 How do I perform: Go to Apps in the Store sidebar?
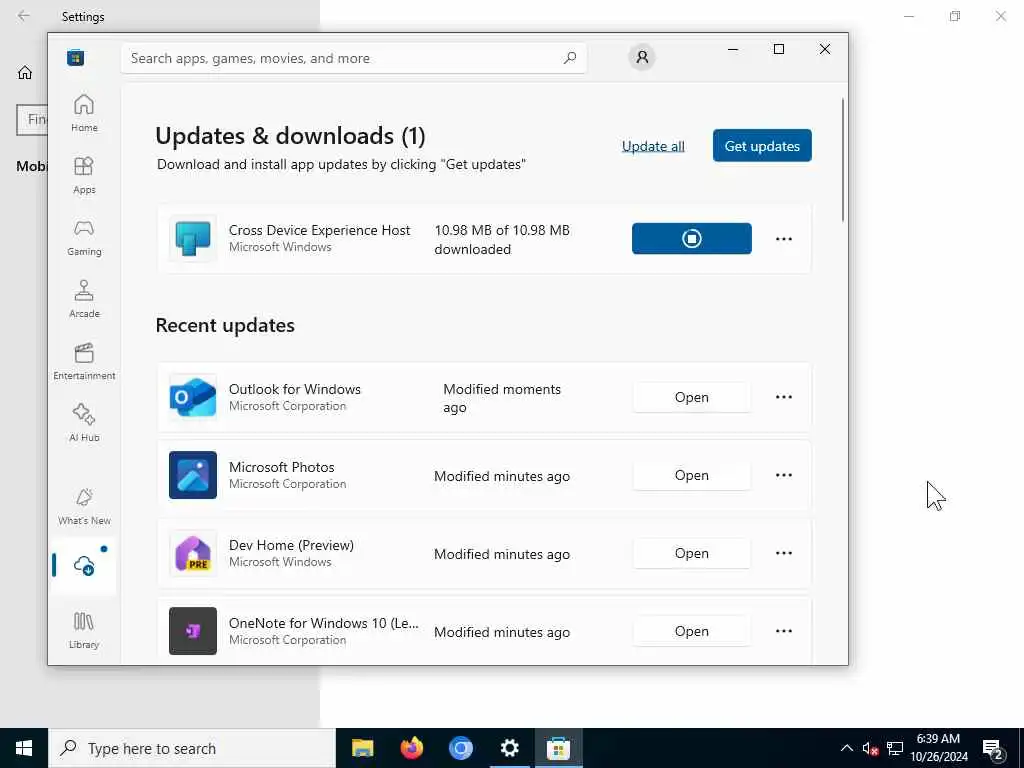click(84, 175)
